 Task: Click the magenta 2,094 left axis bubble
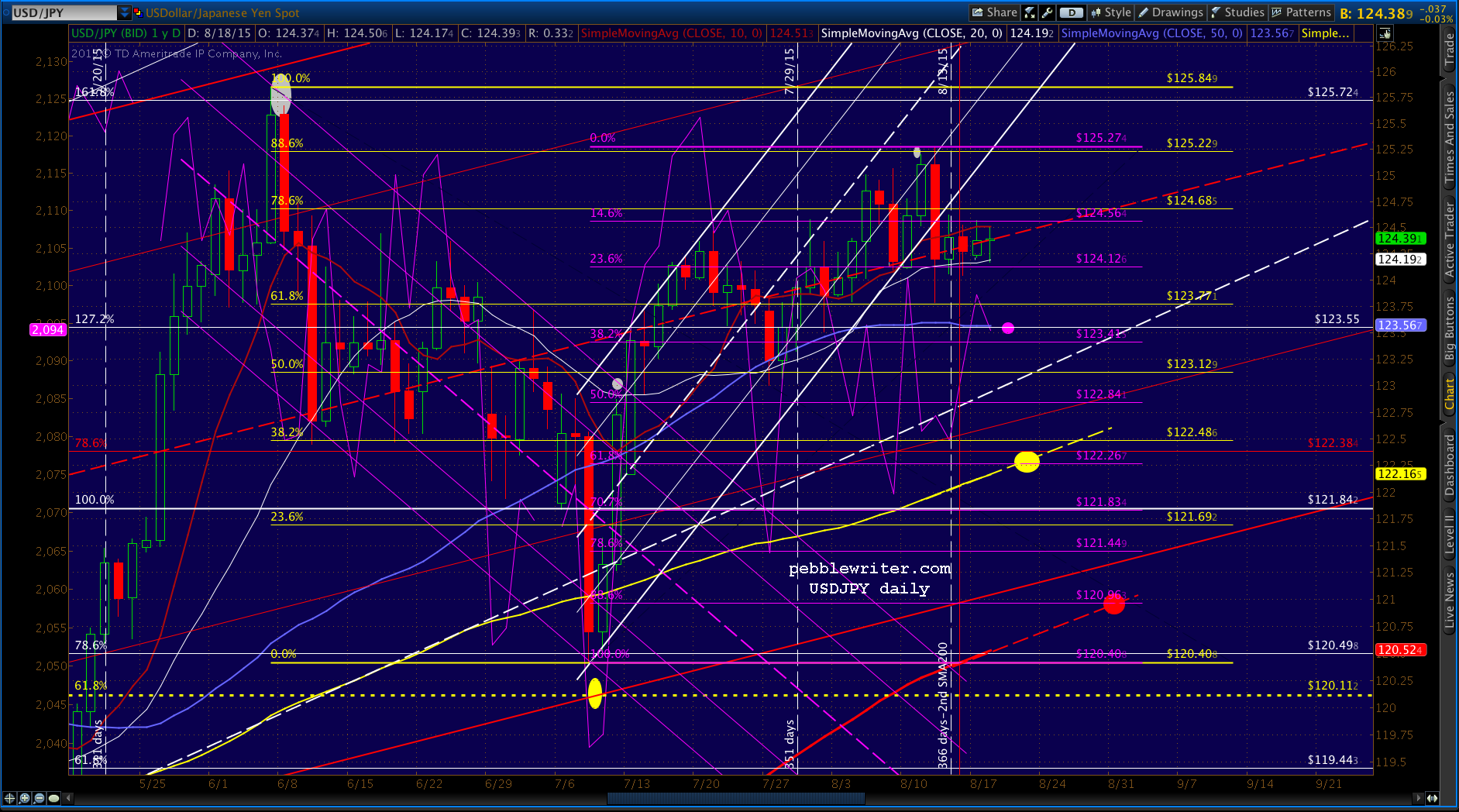point(48,330)
